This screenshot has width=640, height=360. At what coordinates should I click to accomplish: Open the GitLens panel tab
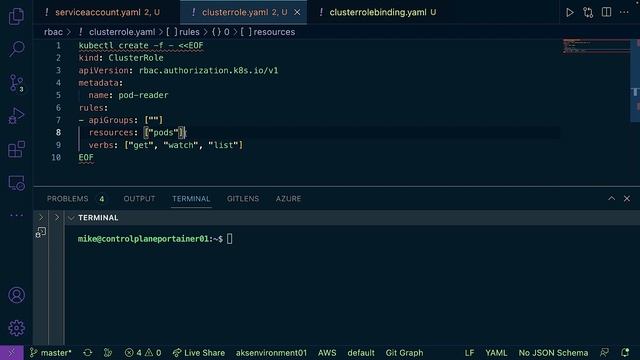click(x=243, y=199)
